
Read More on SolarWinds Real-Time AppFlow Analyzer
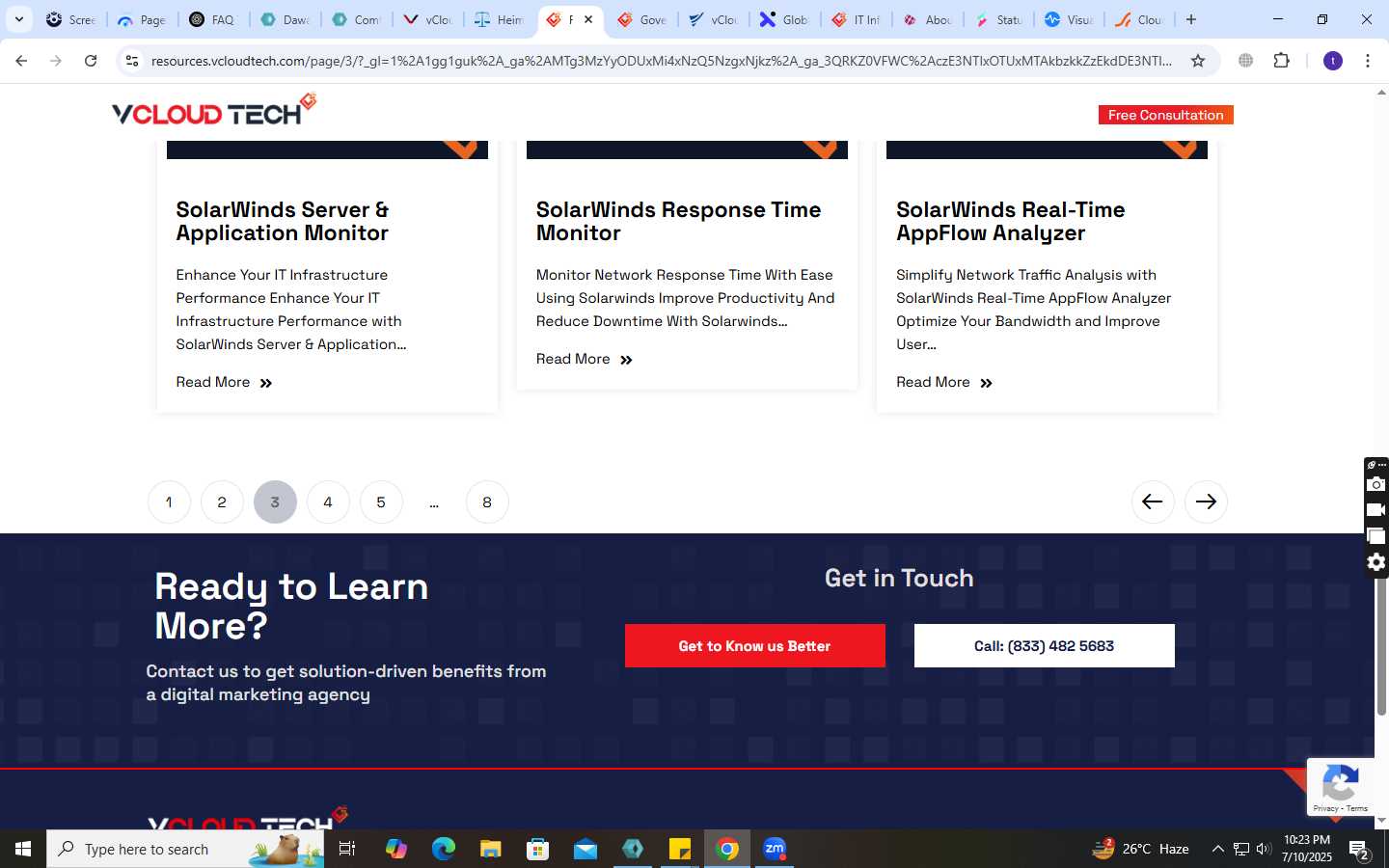[x=944, y=382]
